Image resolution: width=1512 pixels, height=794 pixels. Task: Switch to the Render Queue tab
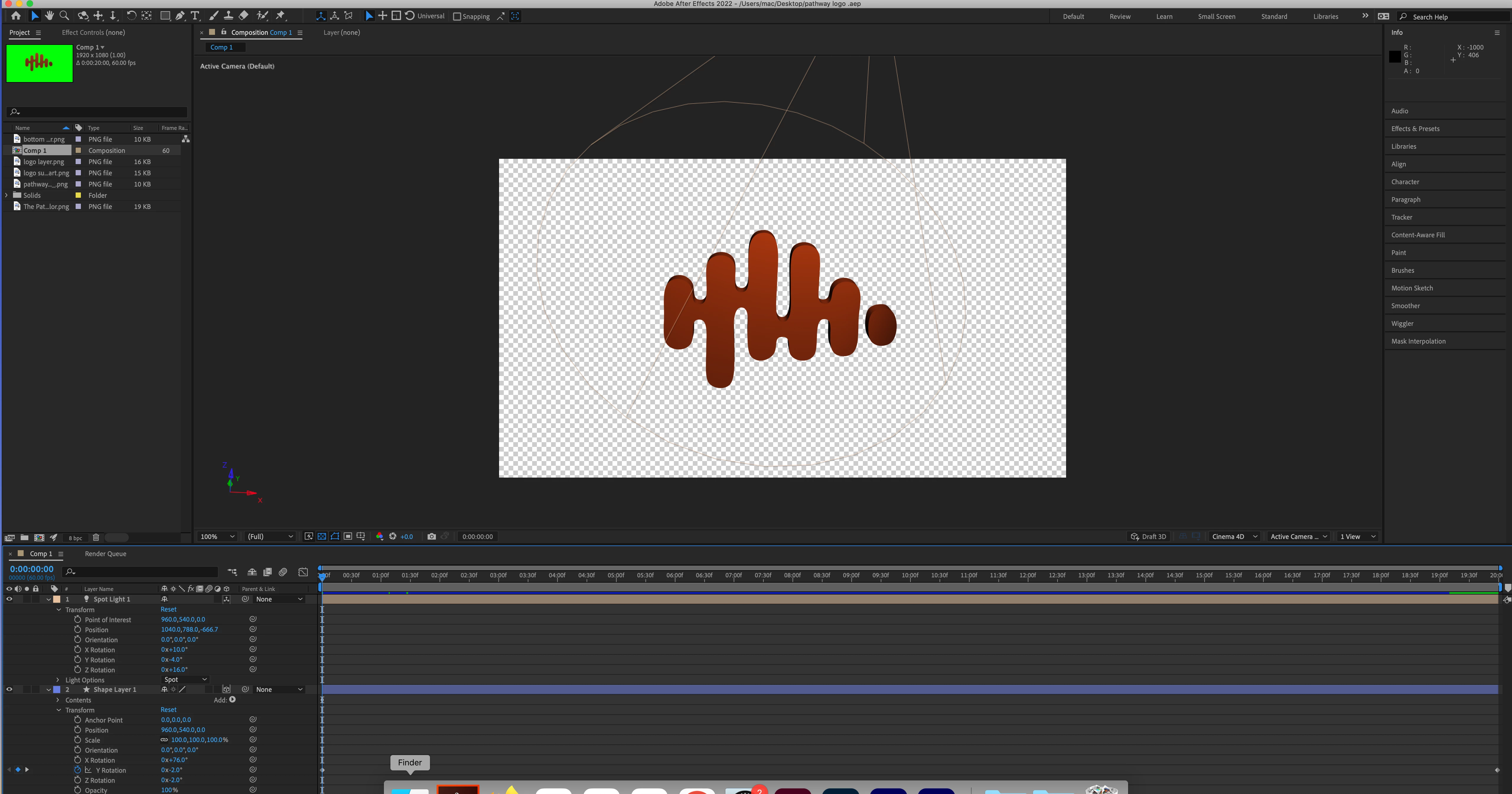click(105, 553)
